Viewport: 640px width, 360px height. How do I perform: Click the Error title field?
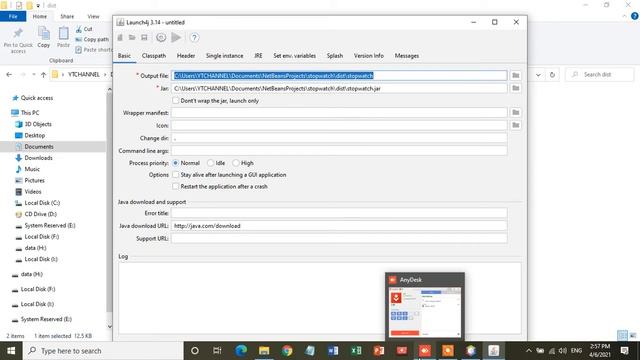tap(339, 213)
